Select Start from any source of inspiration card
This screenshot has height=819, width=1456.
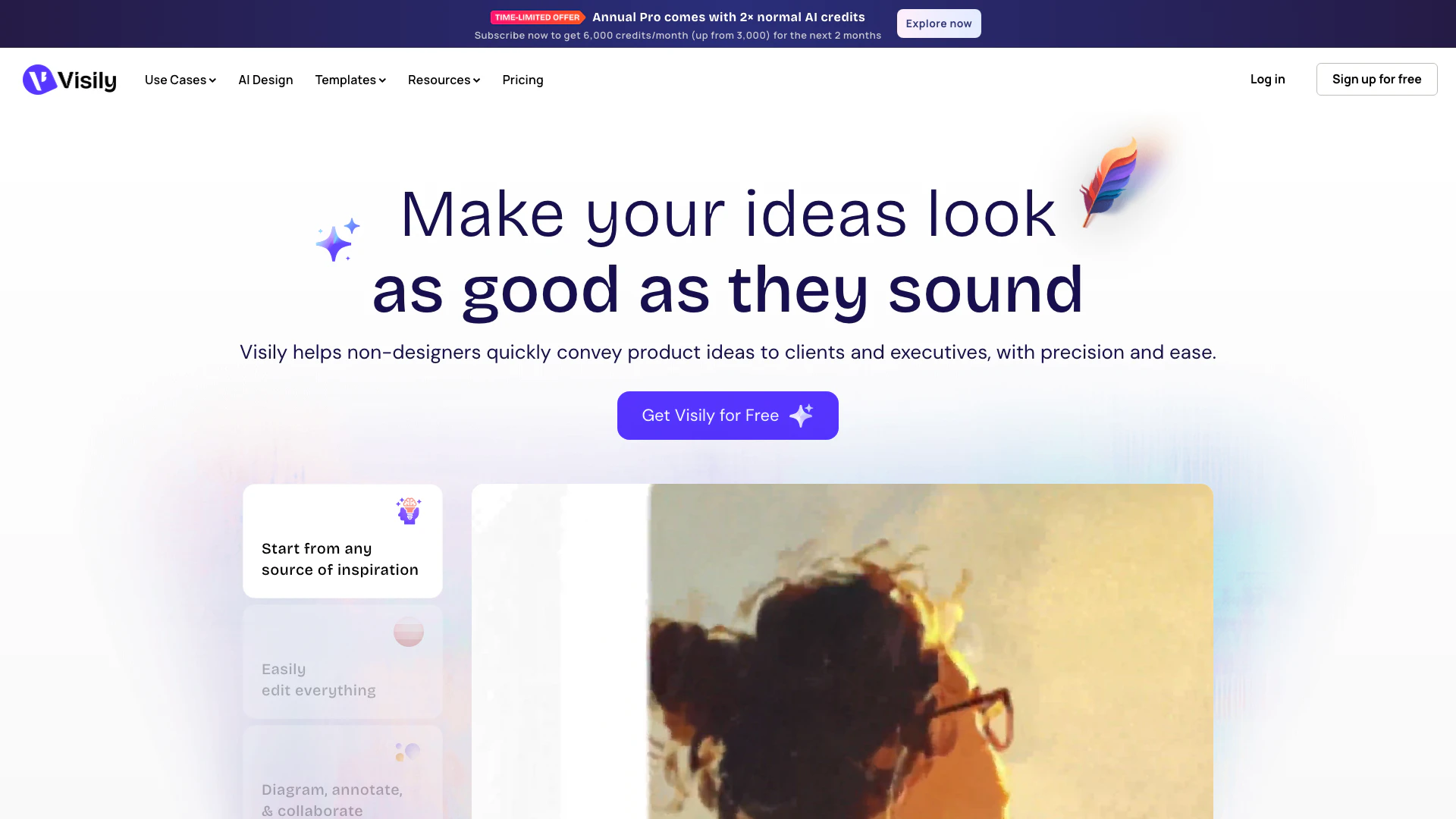343,541
